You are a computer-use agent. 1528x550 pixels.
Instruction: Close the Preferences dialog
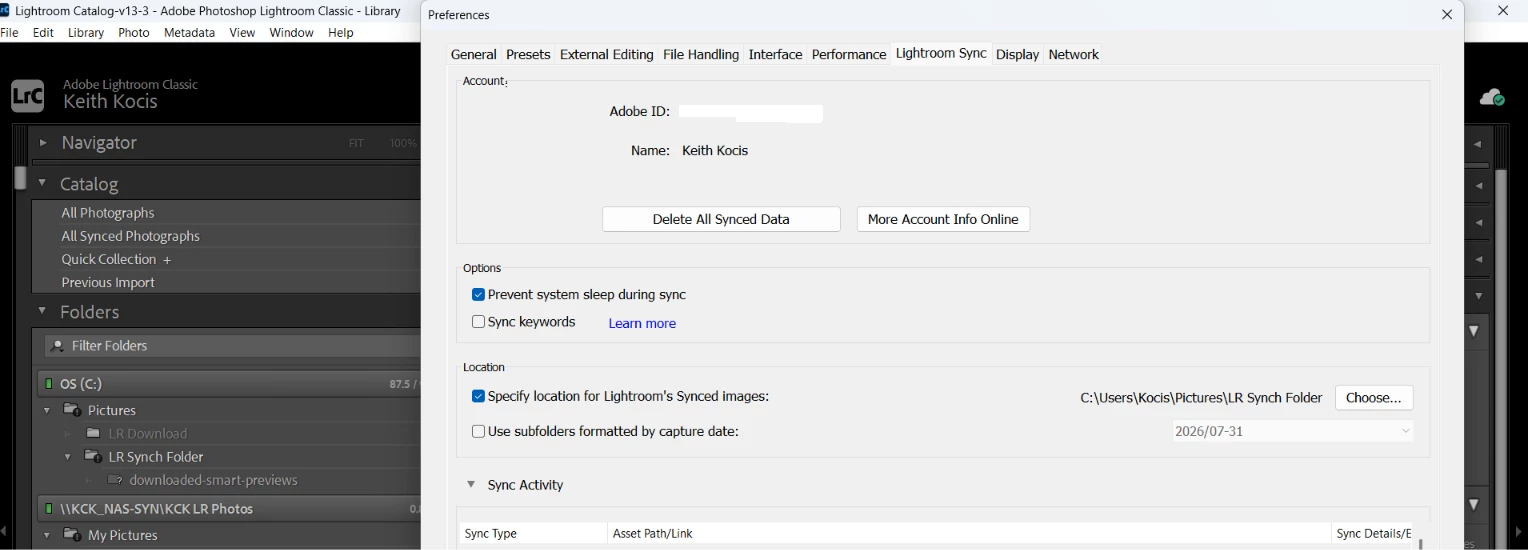[1447, 15]
